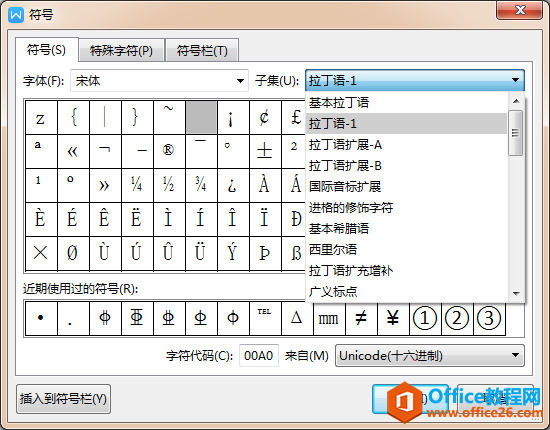550x430 pixels.
Task: Select the inverted exclamation ¡ symbol
Action: 233,117
